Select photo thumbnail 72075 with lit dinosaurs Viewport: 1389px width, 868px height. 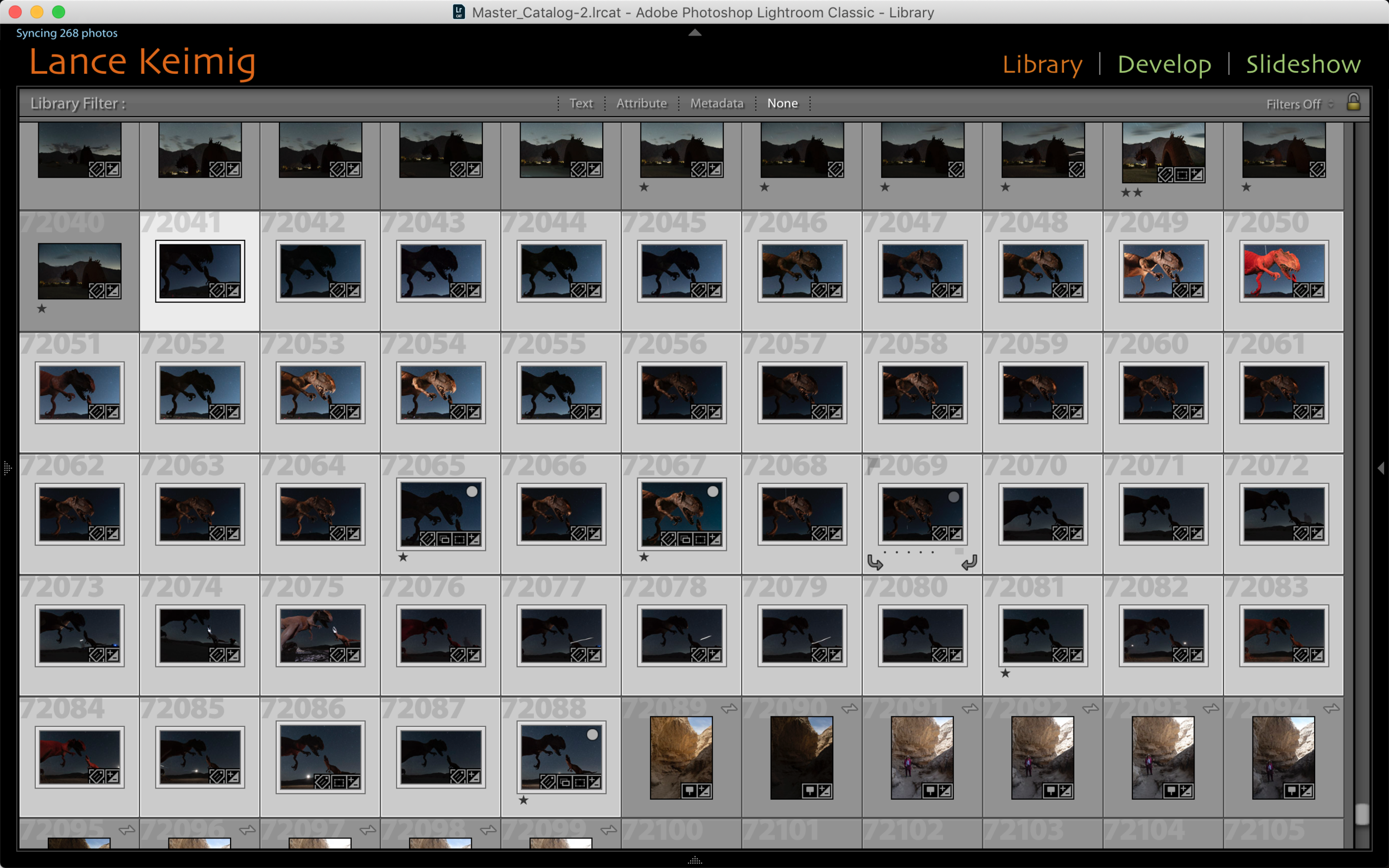tap(321, 635)
